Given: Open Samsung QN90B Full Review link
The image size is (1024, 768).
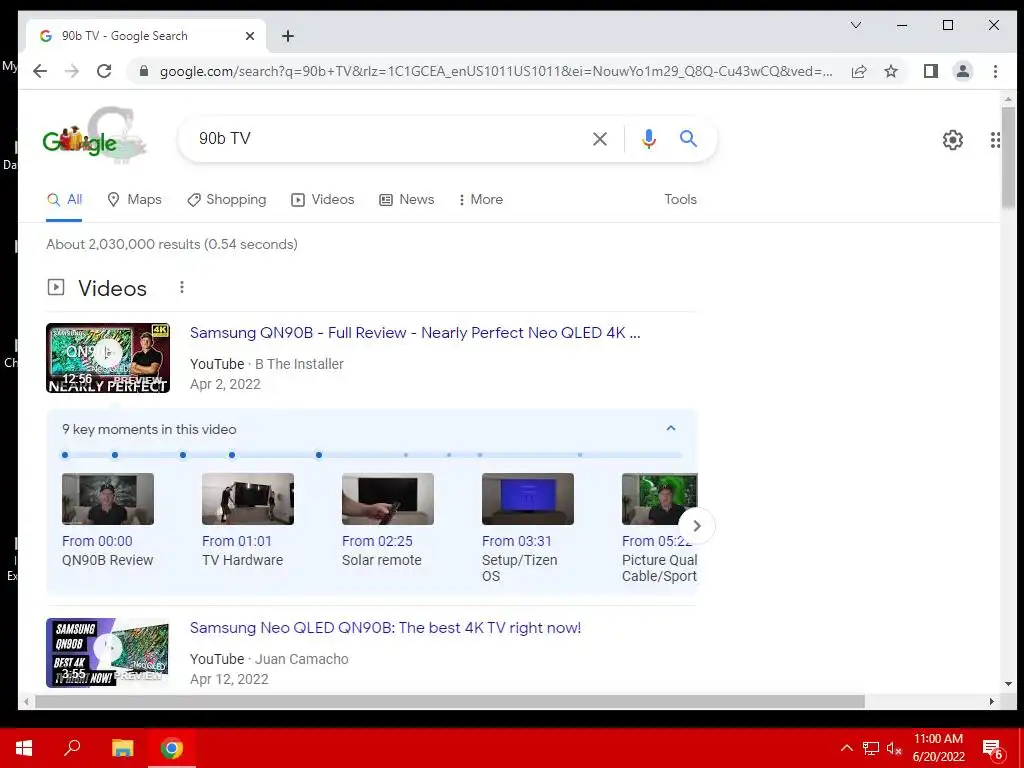Looking at the screenshot, I should click(x=415, y=332).
